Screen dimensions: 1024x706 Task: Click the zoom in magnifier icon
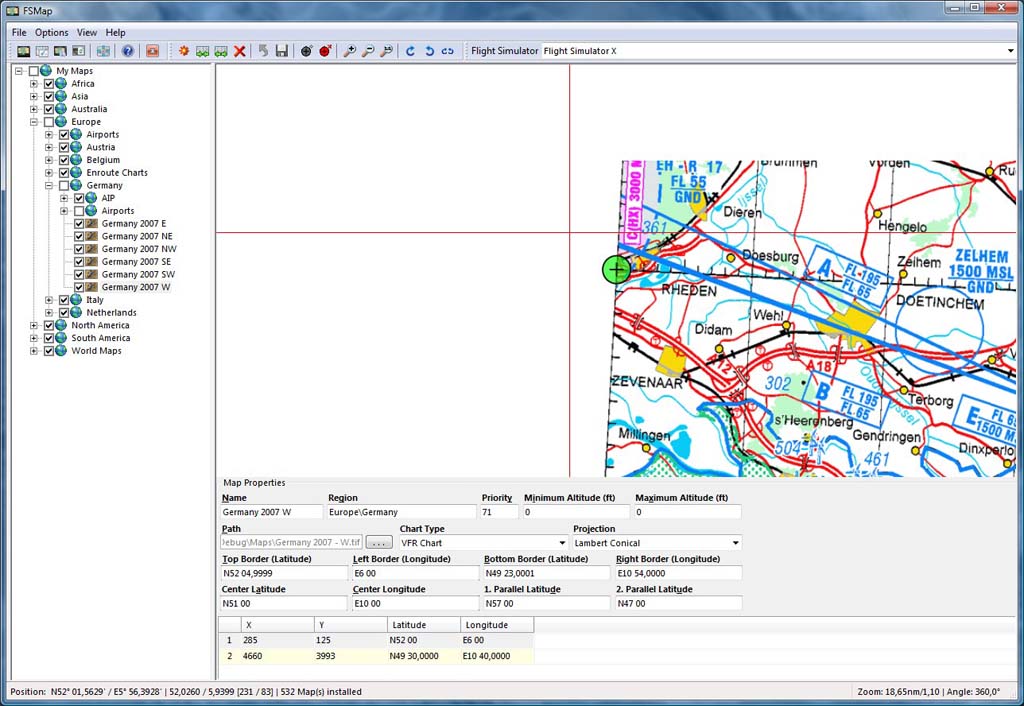coord(350,51)
